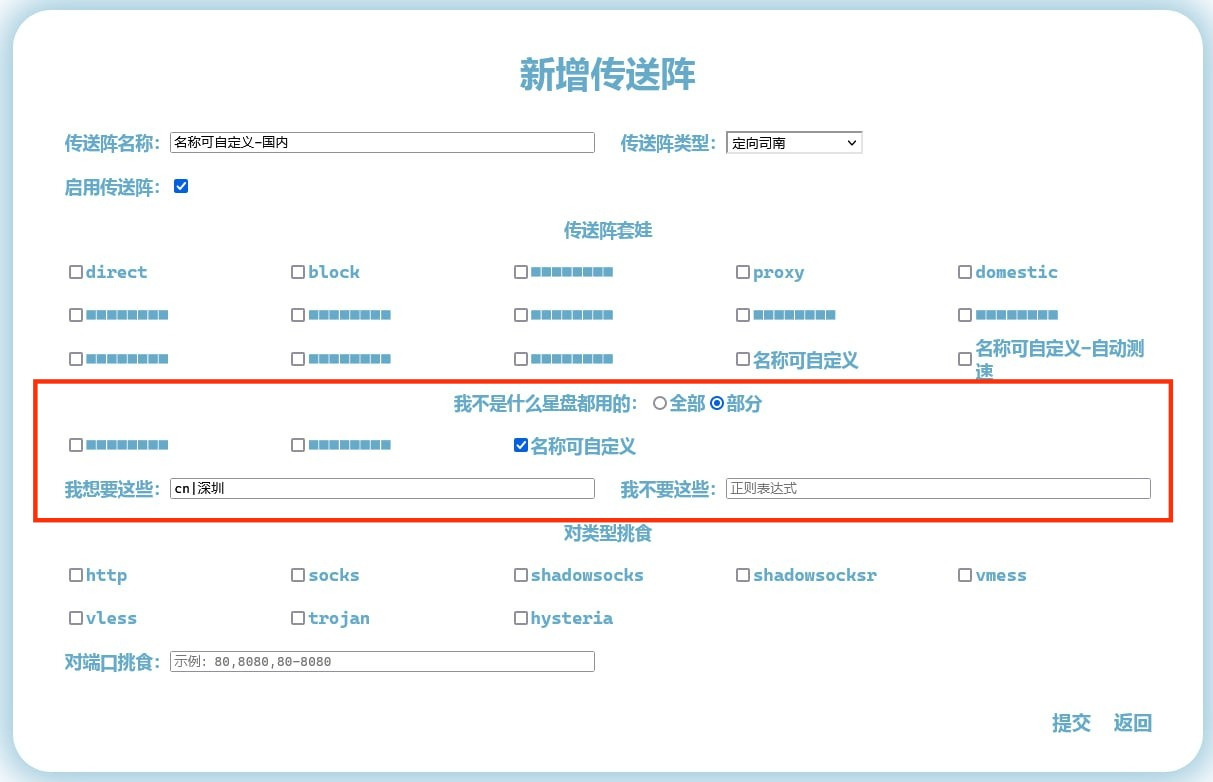Check the proxy option
The height and width of the screenshot is (782, 1213).
(x=743, y=272)
